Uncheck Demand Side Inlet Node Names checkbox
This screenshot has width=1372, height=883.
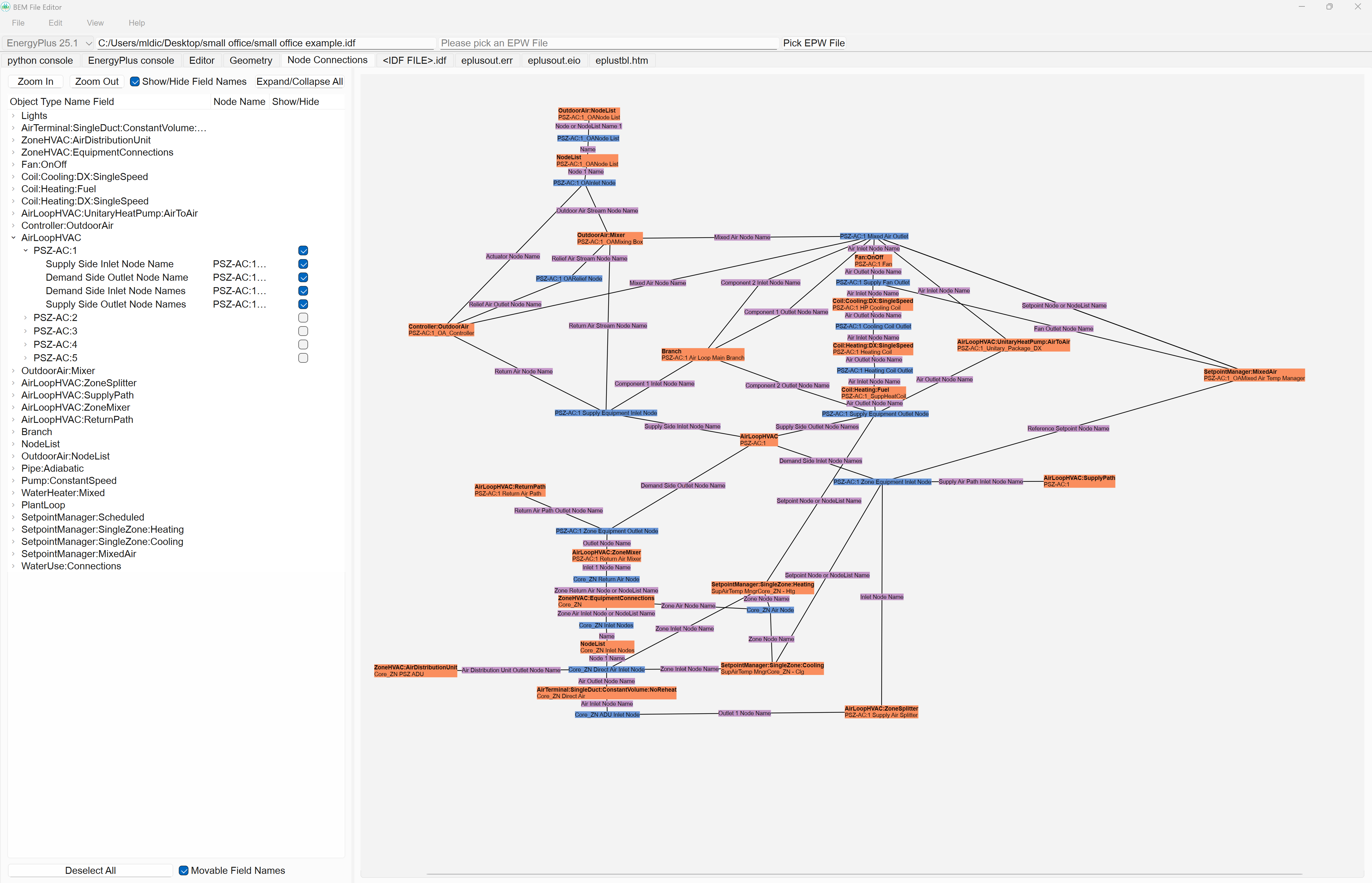coord(303,291)
